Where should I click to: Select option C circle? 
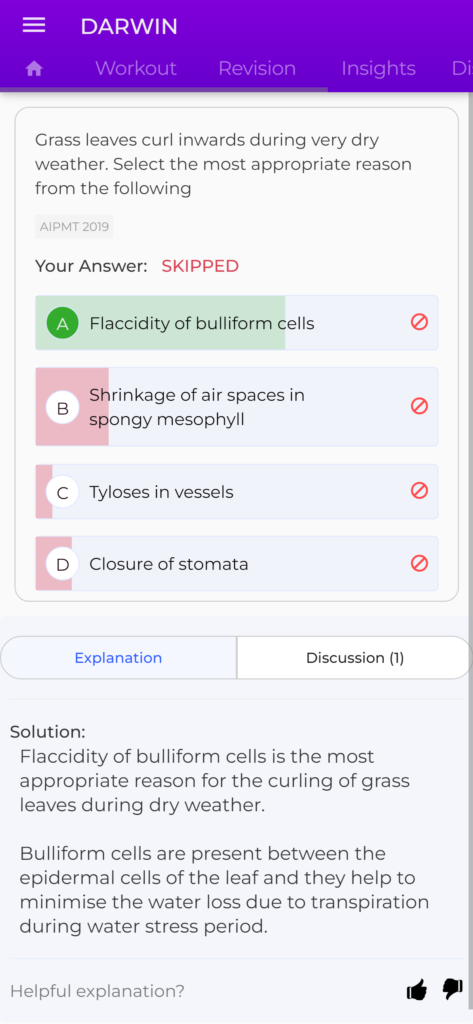pos(63,492)
